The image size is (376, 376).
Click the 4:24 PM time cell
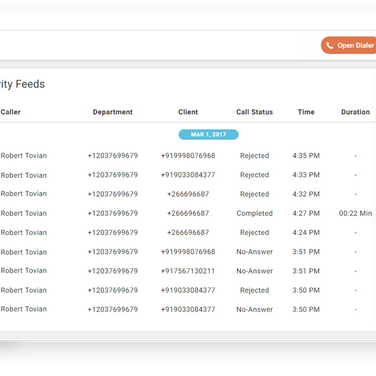pos(306,233)
